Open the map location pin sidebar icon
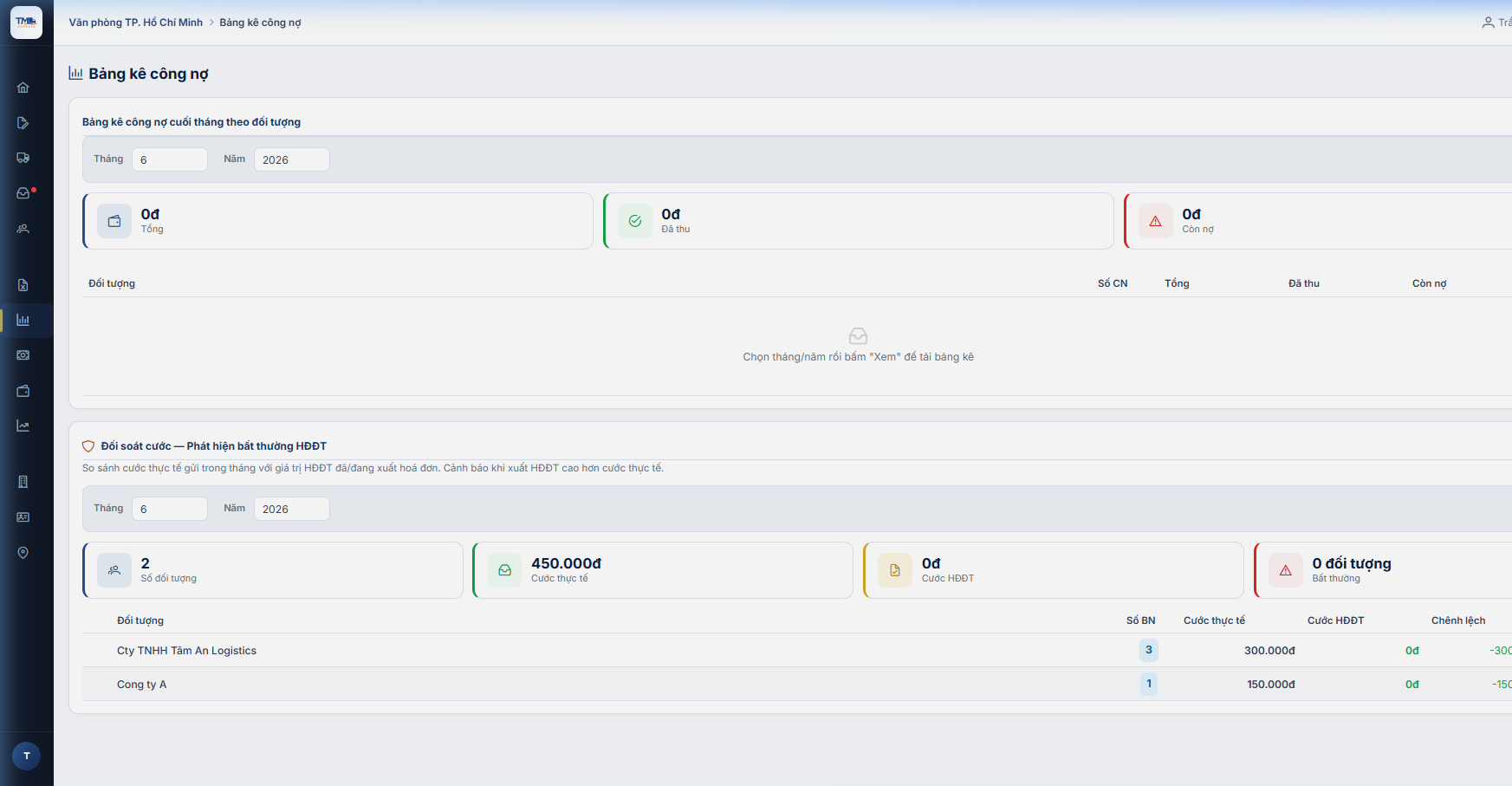Screen dimensions: 1512x786 [x=23, y=553]
